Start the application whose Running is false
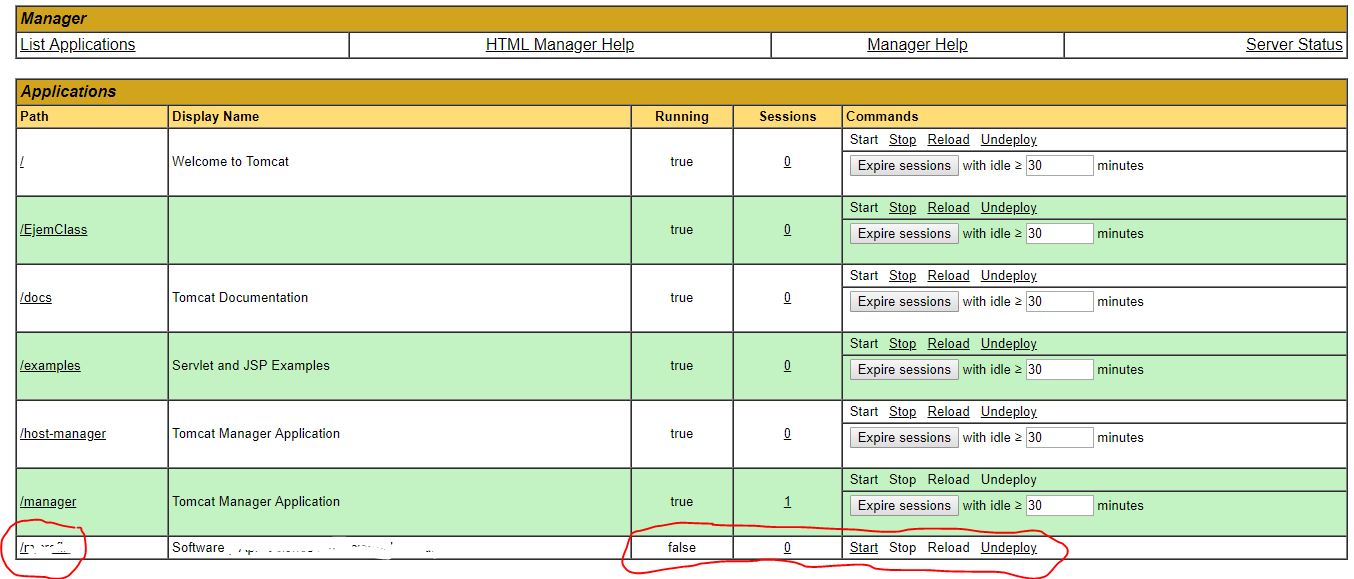 click(864, 548)
